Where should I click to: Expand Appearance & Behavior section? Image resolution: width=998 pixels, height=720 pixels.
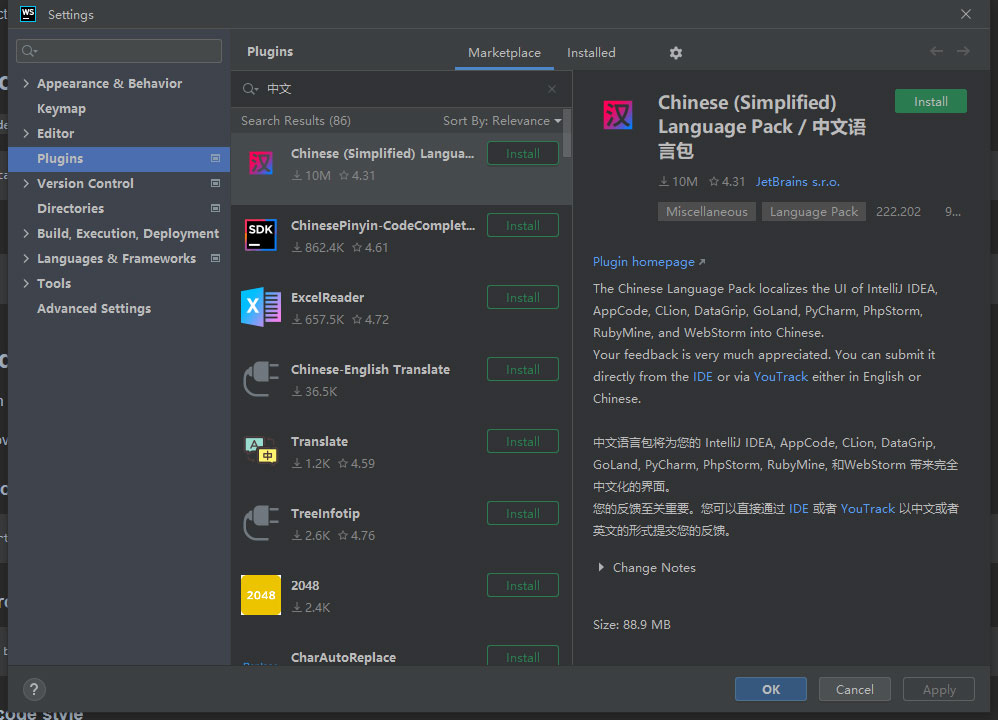point(26,83)
